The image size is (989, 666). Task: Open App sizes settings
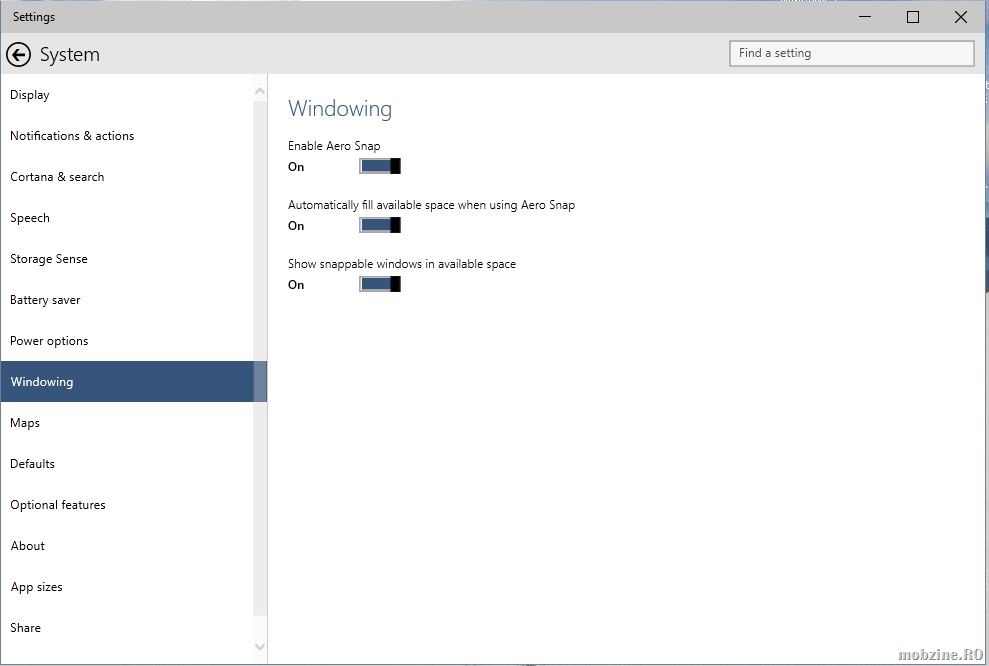tap(127, 587)
